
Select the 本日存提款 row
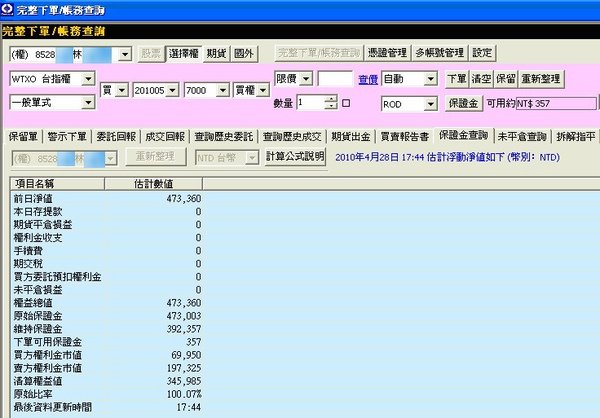tap(106, 212)
